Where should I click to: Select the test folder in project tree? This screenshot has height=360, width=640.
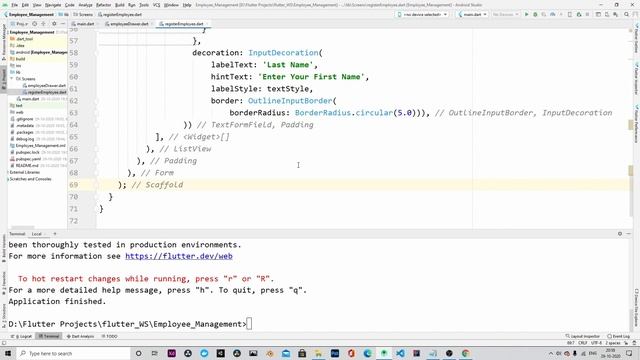point(16,106)
